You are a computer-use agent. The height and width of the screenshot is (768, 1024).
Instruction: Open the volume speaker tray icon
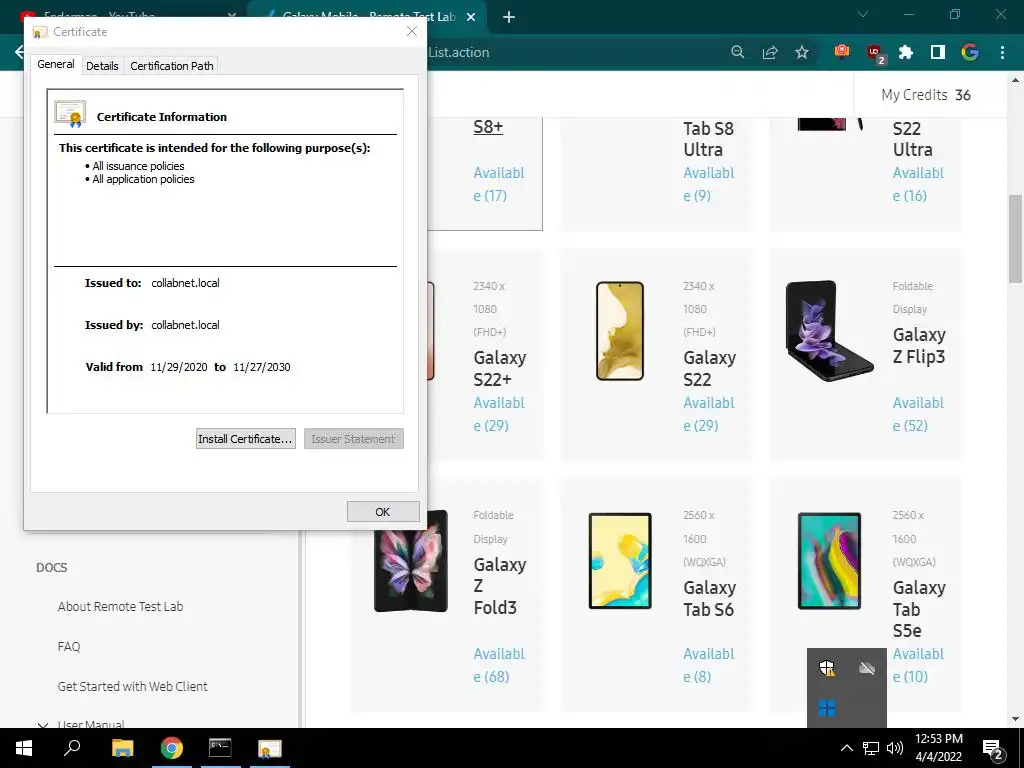(895, 748)
